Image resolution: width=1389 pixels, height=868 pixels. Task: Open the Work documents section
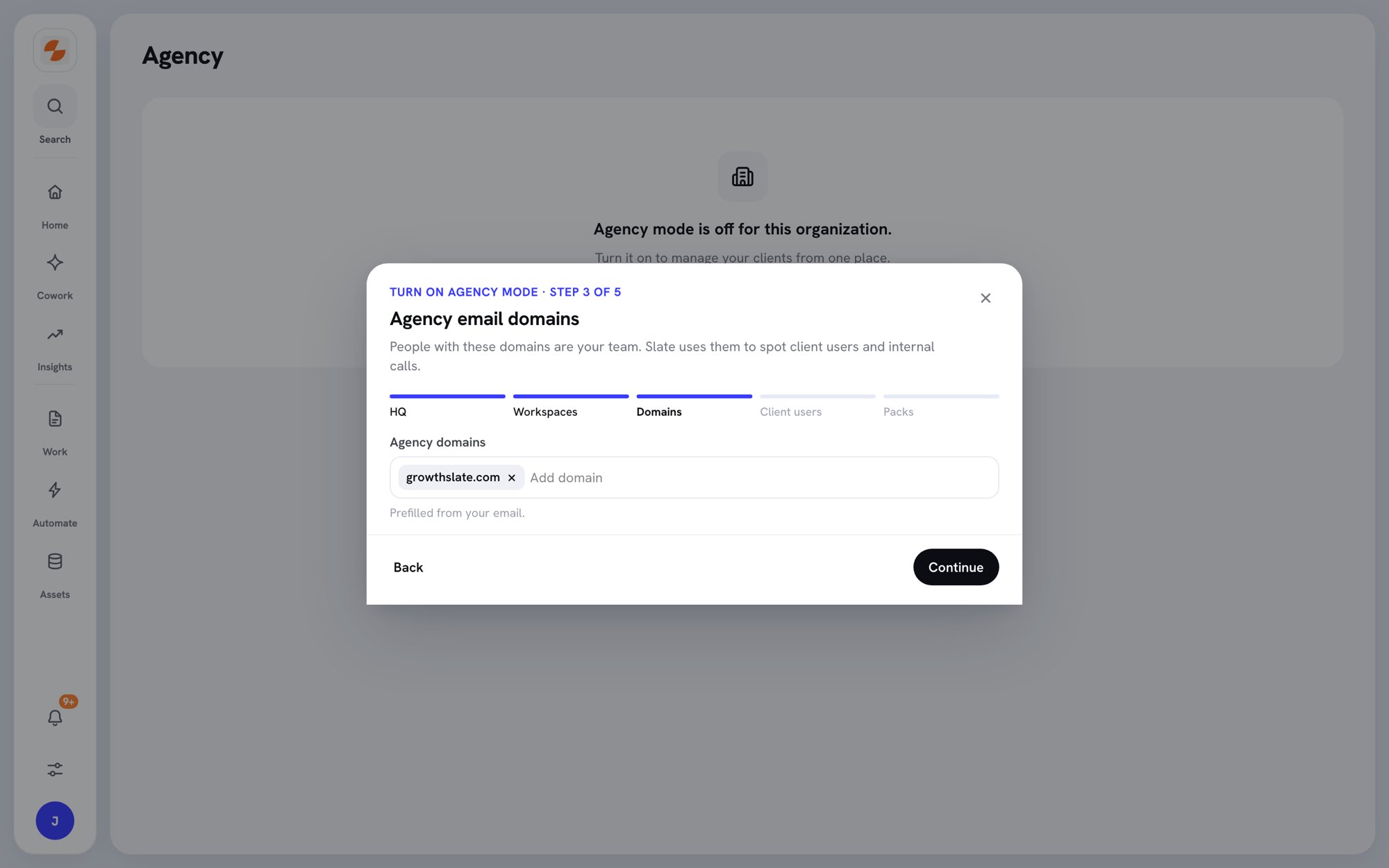(x=55, y=432)
